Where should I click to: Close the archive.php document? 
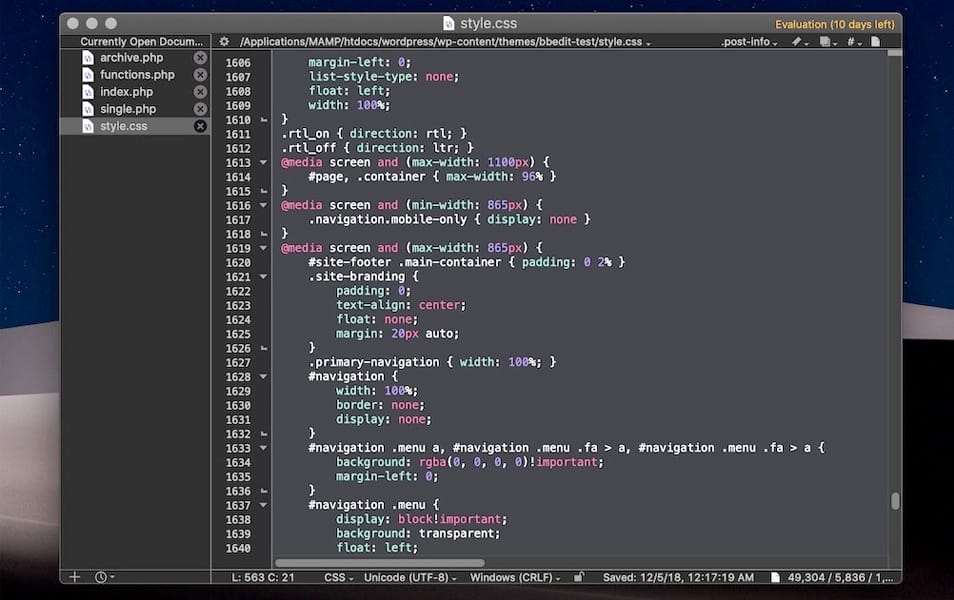pos(200,57)
